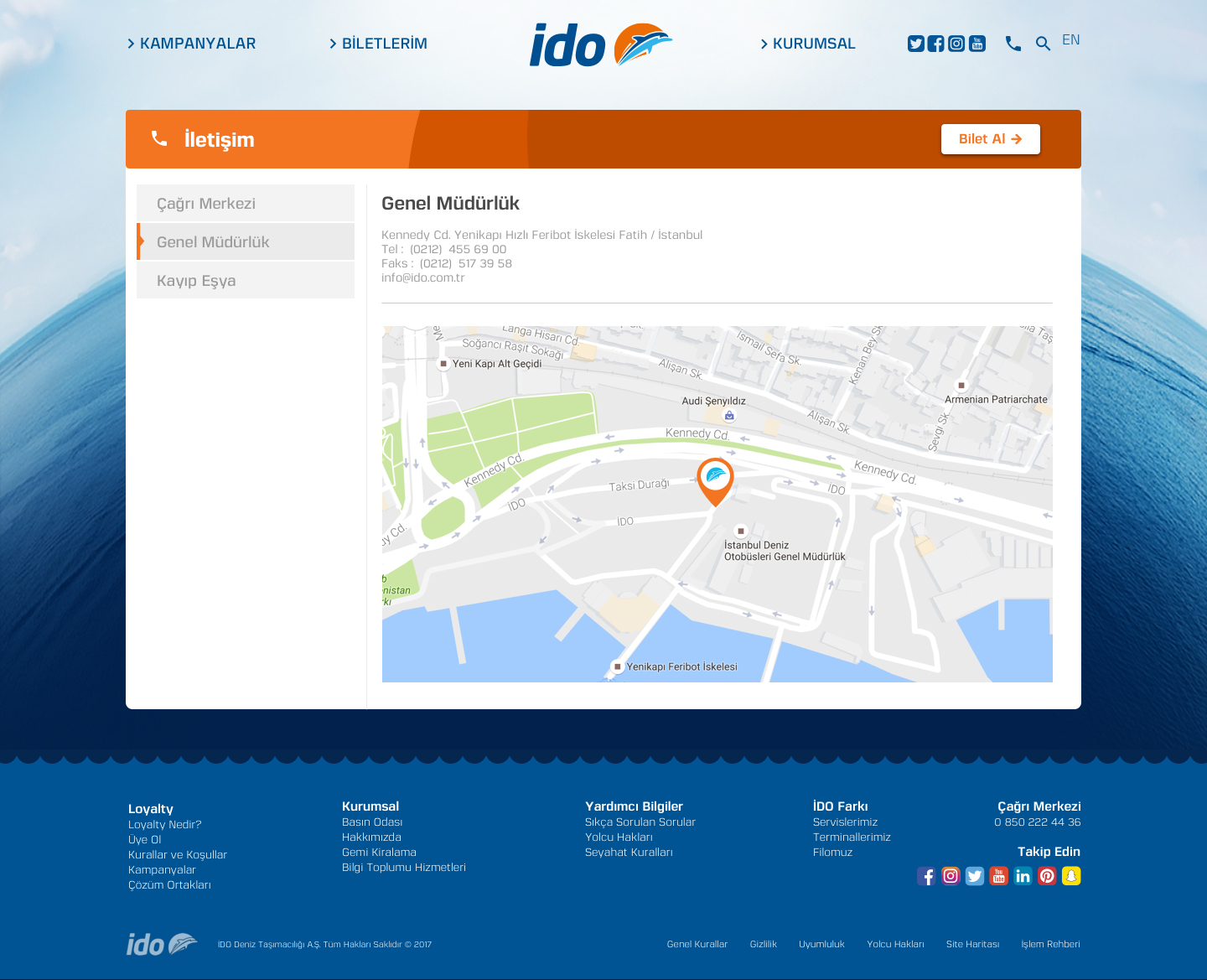Viewport: 1207px width, 980px height.
Task: Click the orange map location pin
Action: [715, 481]
